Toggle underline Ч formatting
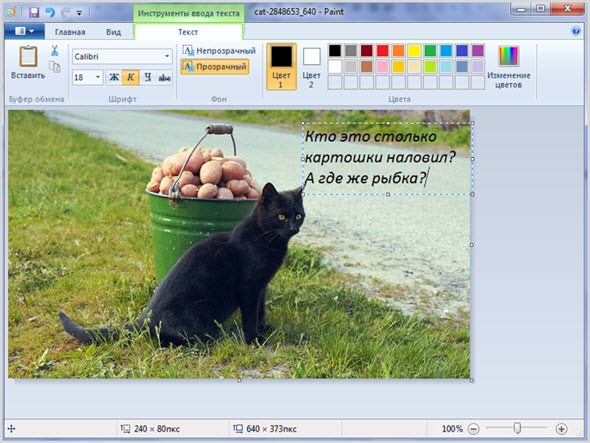Image resolution: width=590 pixels, height=443 pixels. pos(148,78)
